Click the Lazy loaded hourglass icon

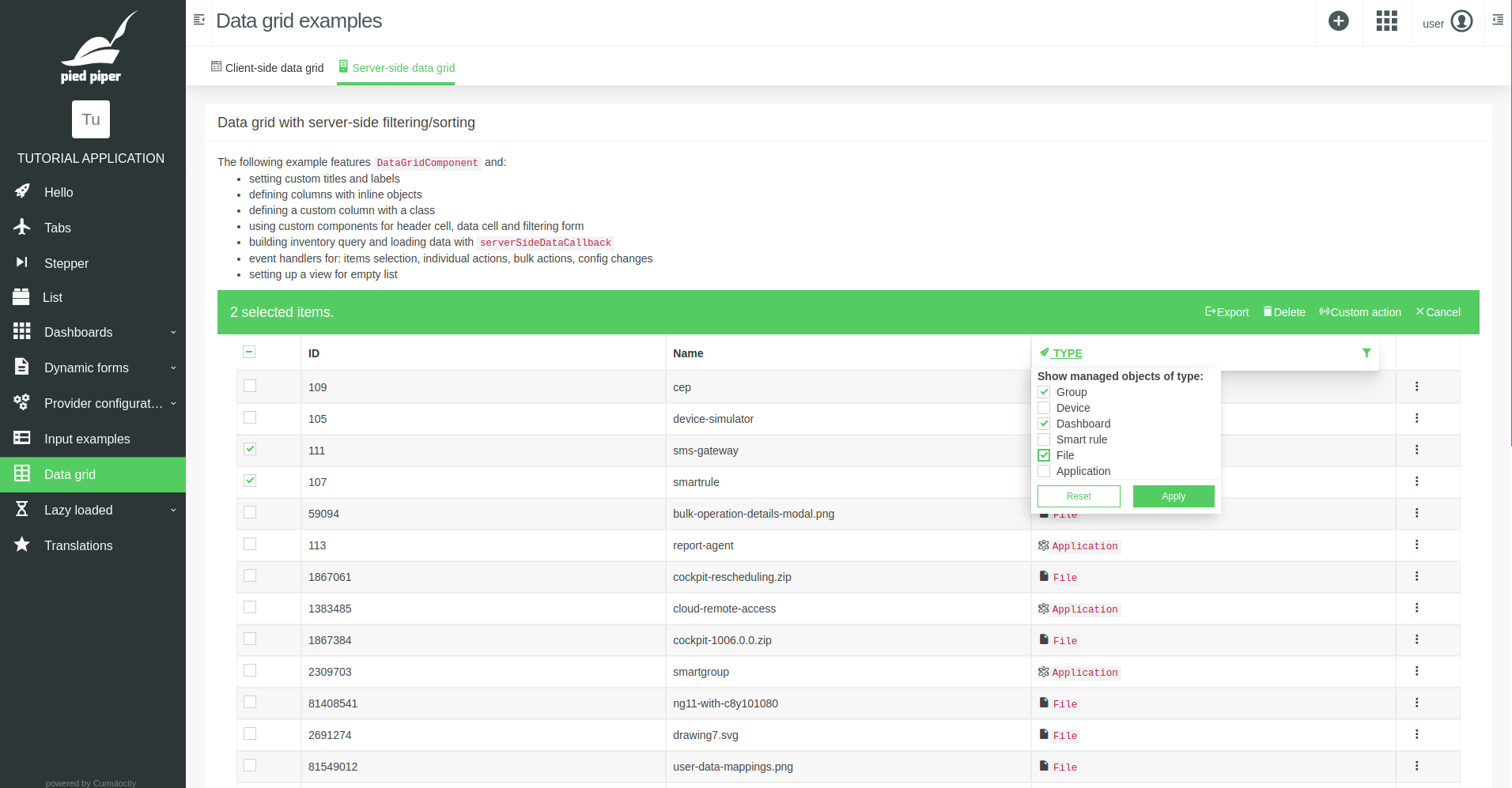[22, 509]
